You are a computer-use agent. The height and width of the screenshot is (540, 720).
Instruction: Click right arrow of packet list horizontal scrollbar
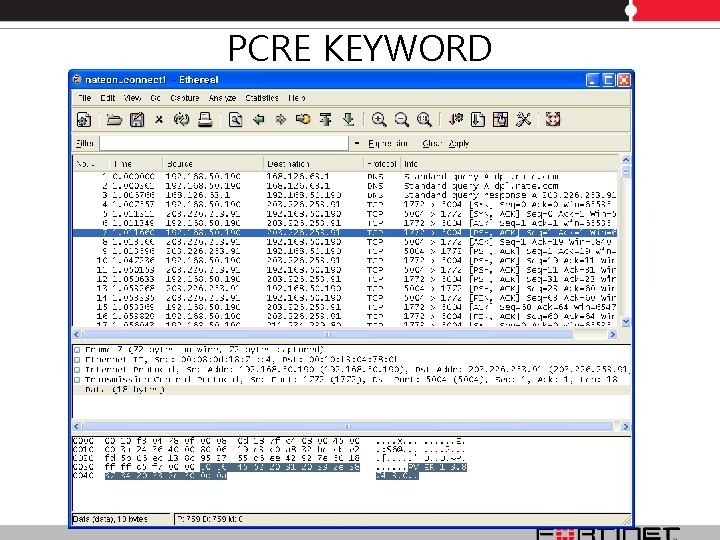coord(612,334)
